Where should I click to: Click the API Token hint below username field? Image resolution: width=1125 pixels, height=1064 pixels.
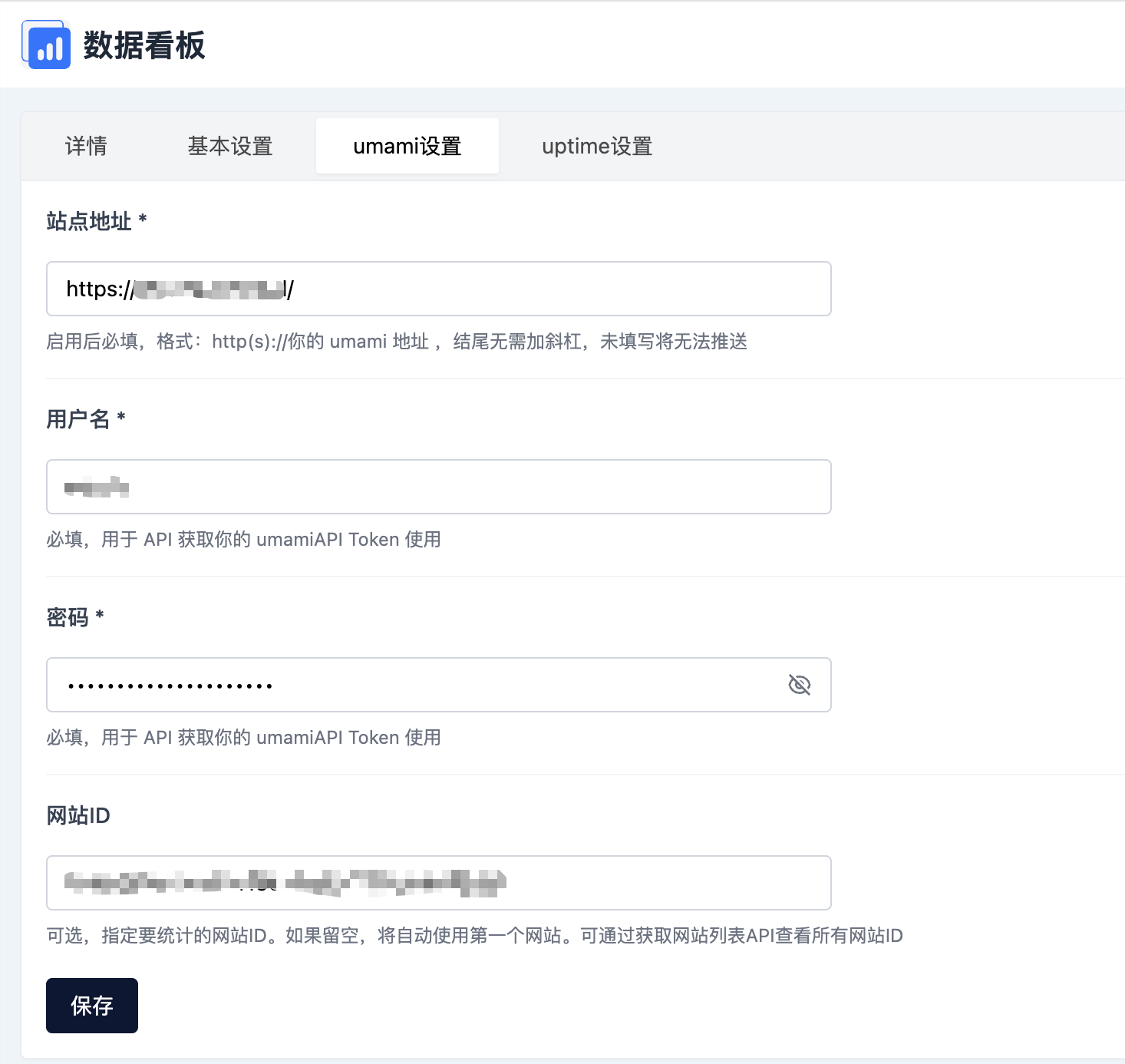click(243, 540)
